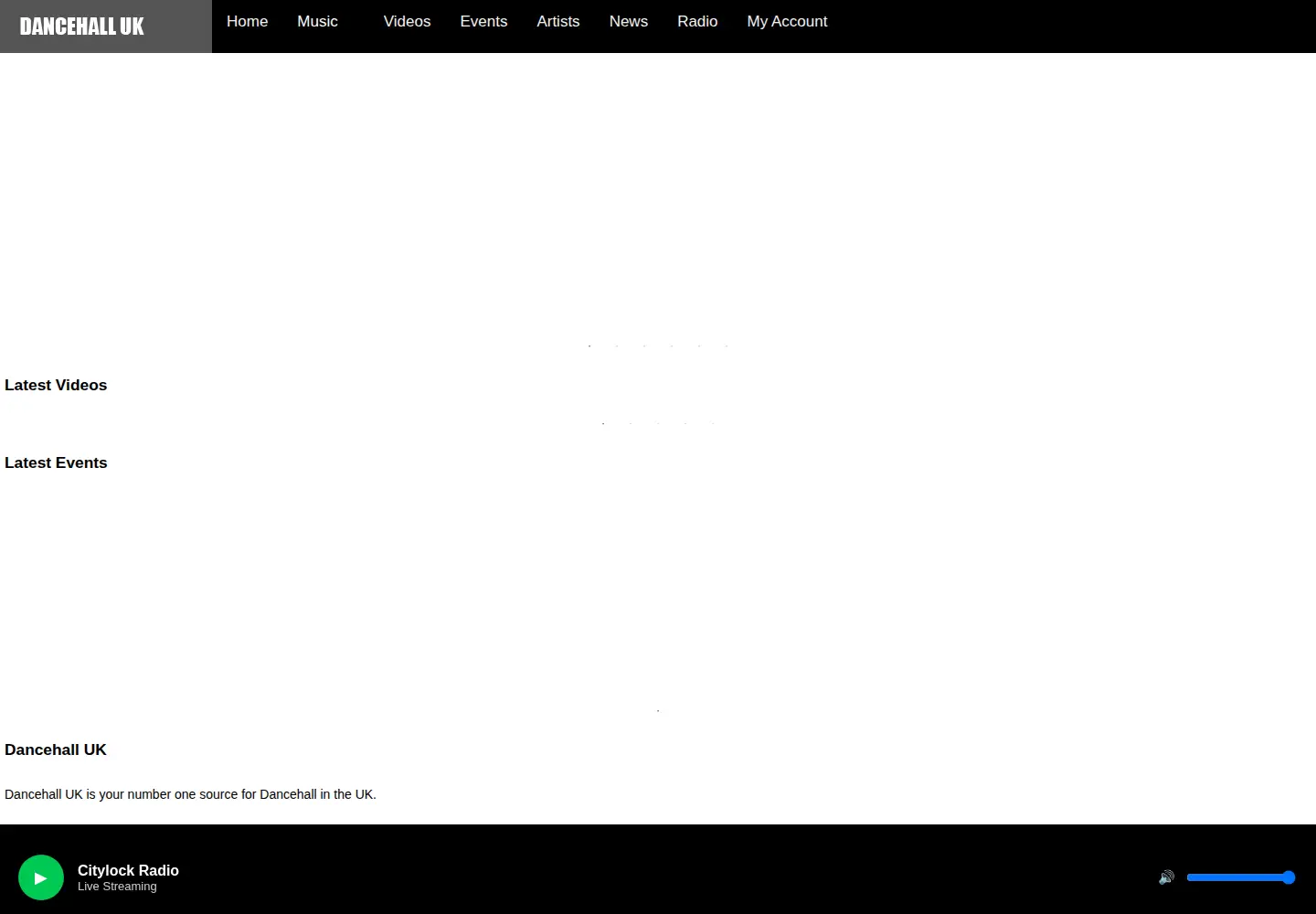Click the 'number one source' description text

(x=190, y=794)
